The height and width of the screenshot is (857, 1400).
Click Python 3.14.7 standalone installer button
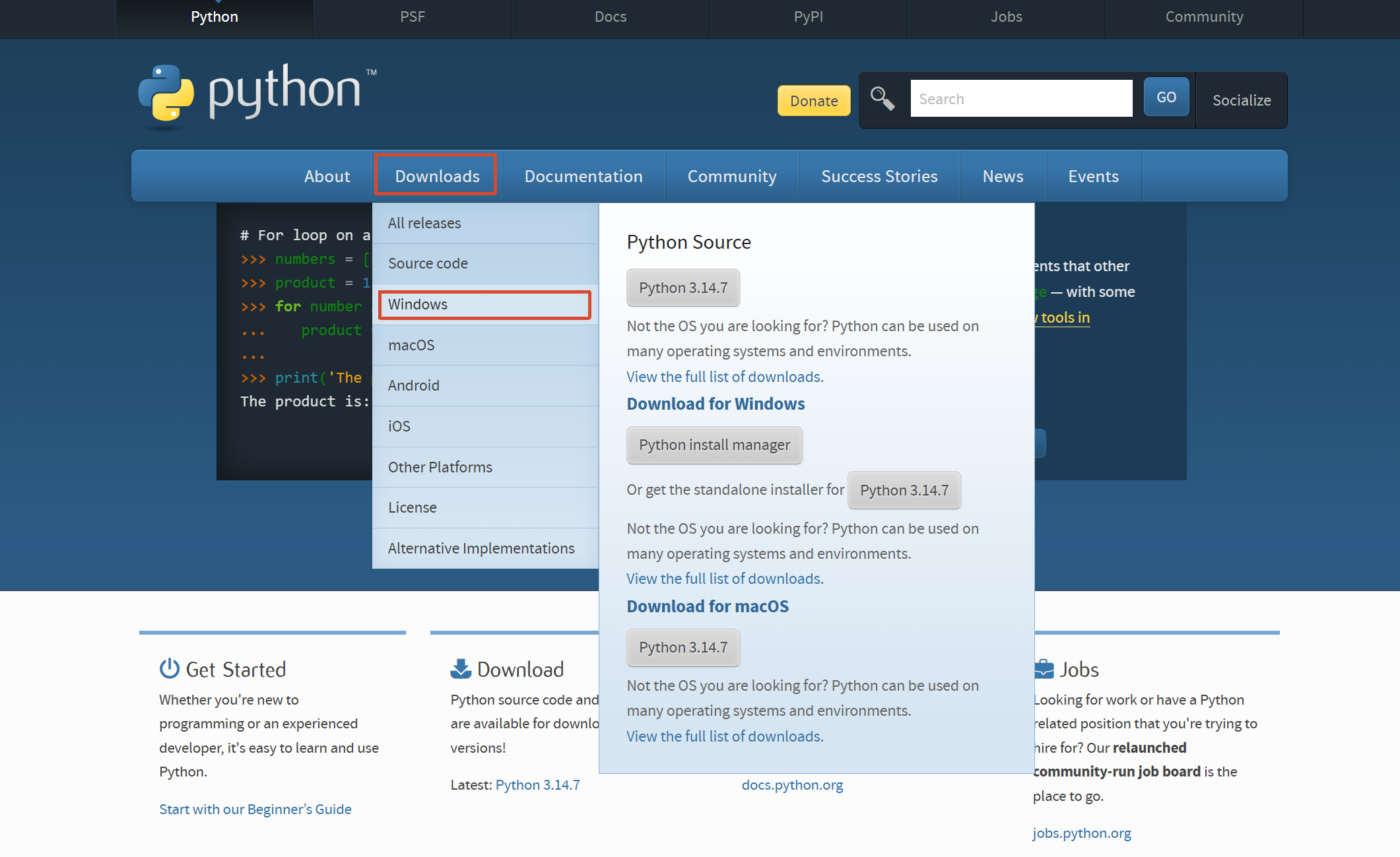coord(904,490)
